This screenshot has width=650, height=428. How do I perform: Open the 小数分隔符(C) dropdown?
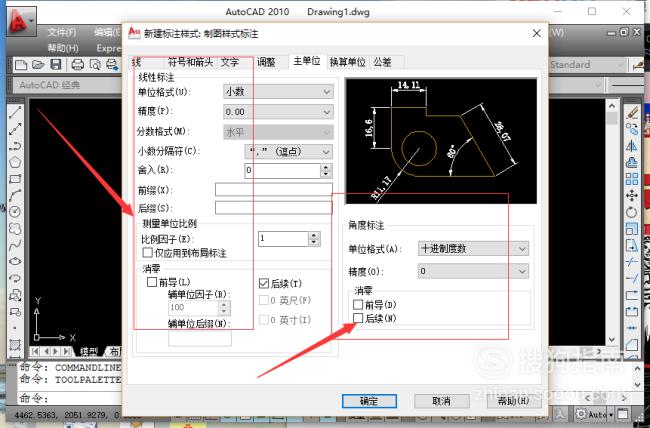289,151
